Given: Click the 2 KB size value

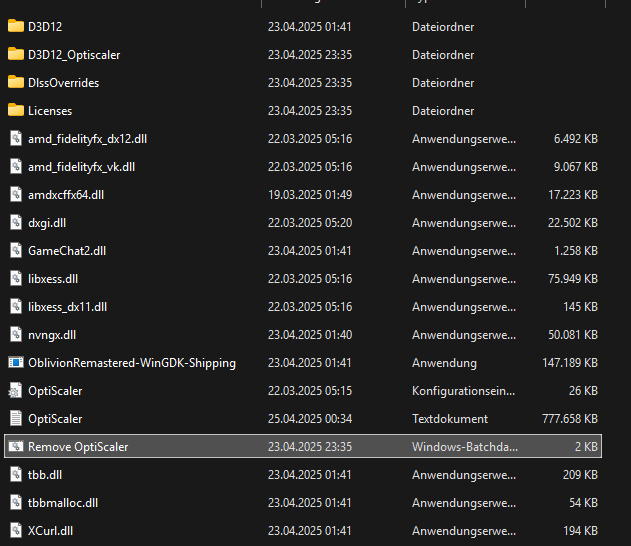Looking at the screenshot, I should 586,447.
